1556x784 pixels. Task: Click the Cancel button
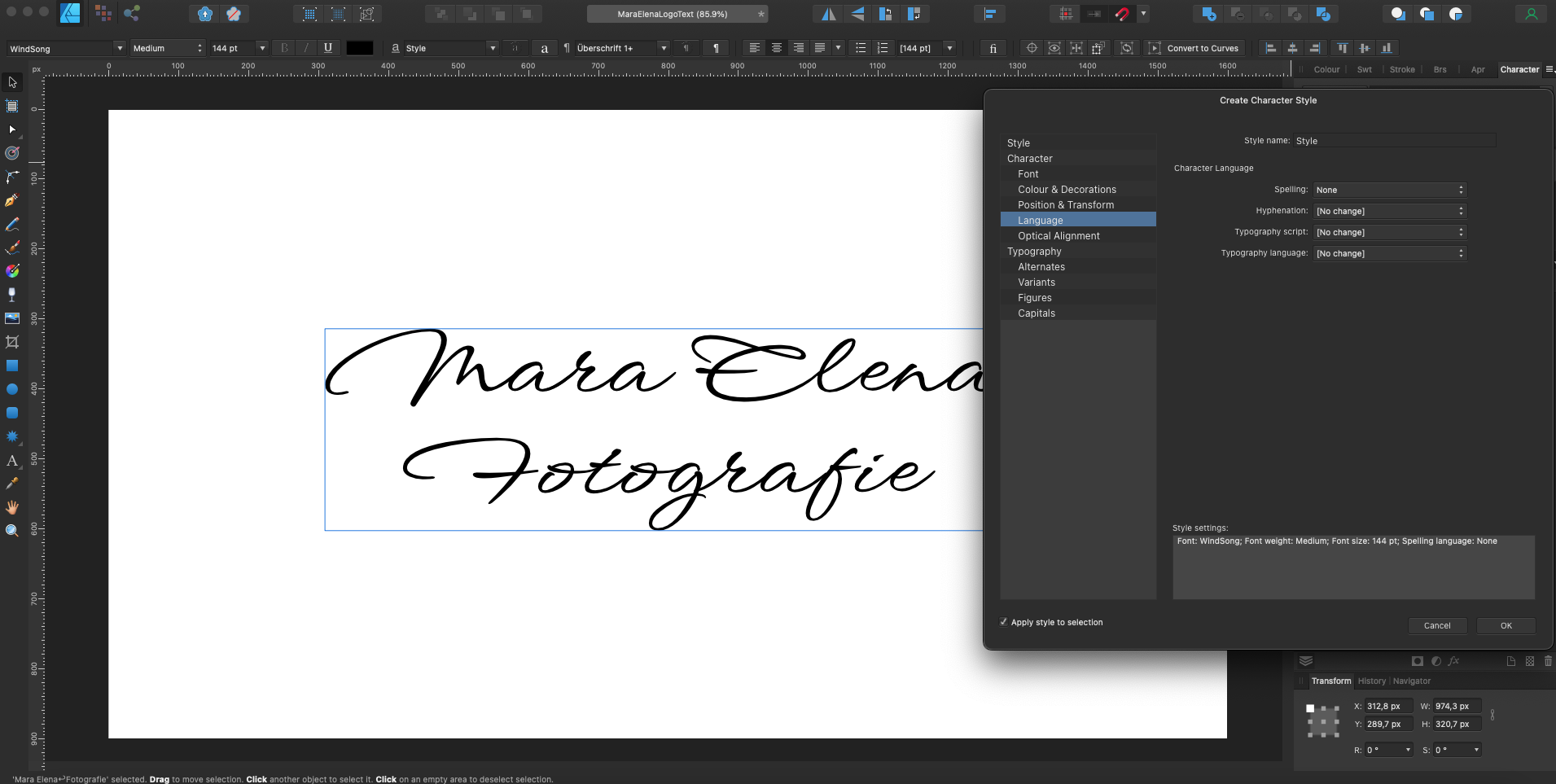(1437, 625)
